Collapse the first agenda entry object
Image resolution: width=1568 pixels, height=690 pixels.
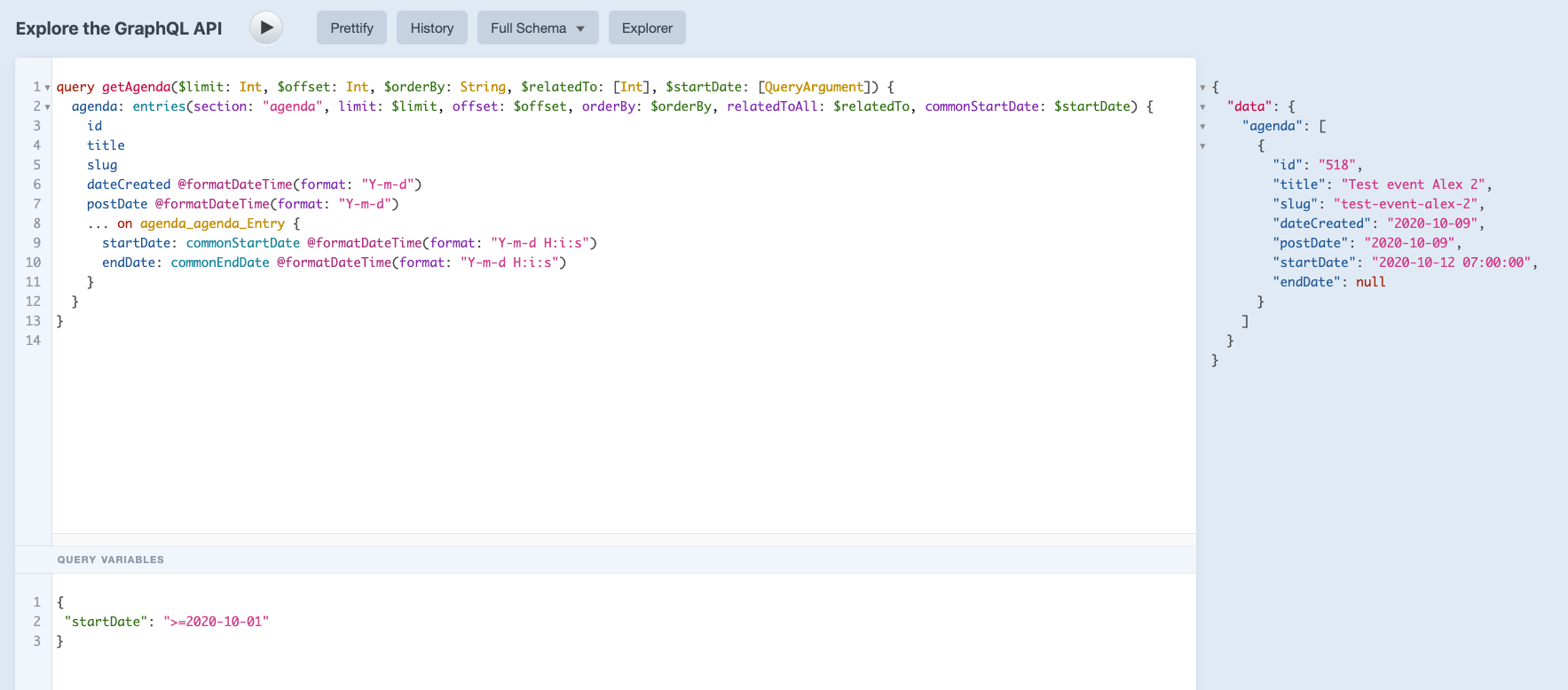1202,146
